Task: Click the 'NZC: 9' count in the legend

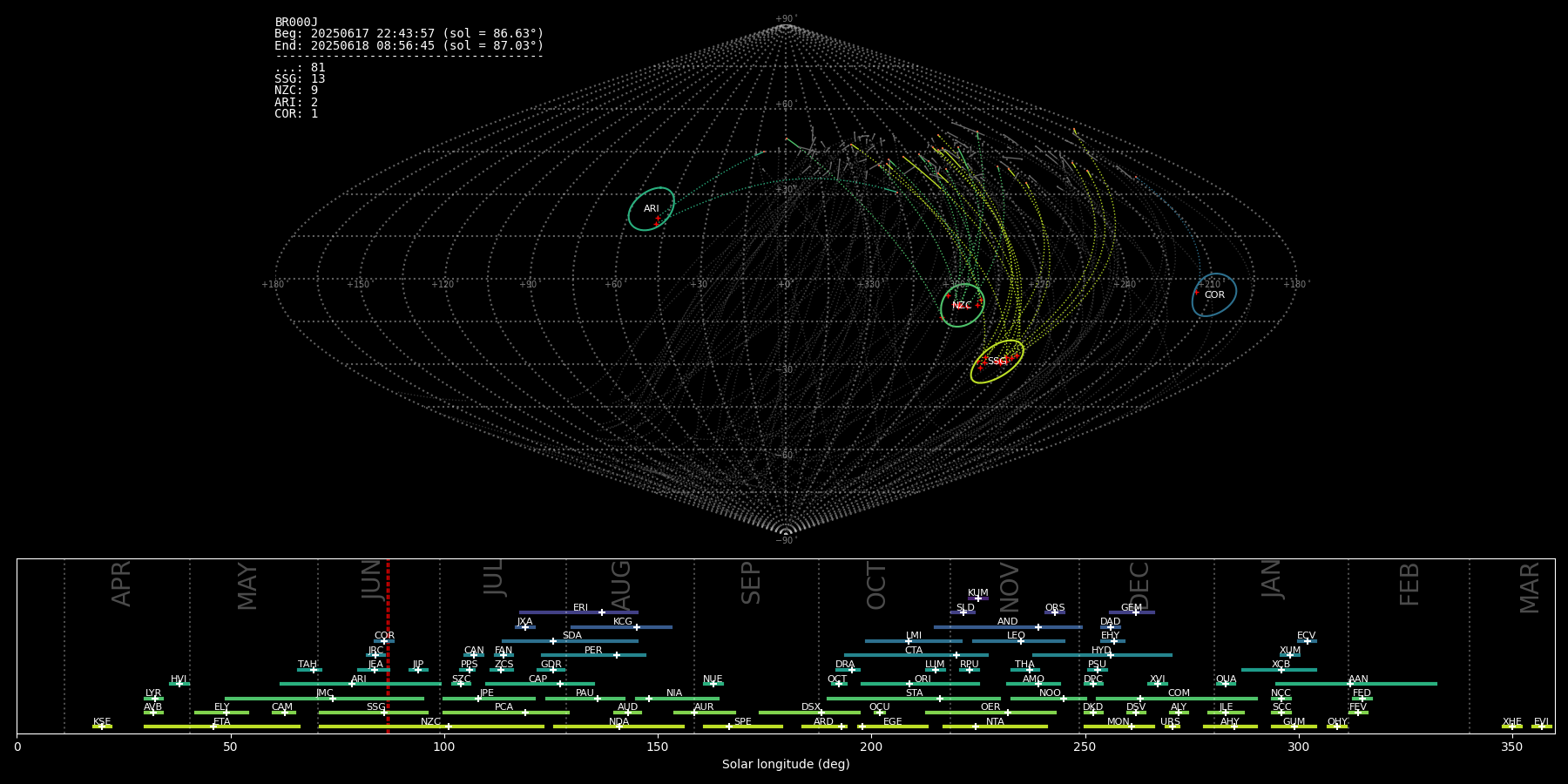Action: [296, 91]
